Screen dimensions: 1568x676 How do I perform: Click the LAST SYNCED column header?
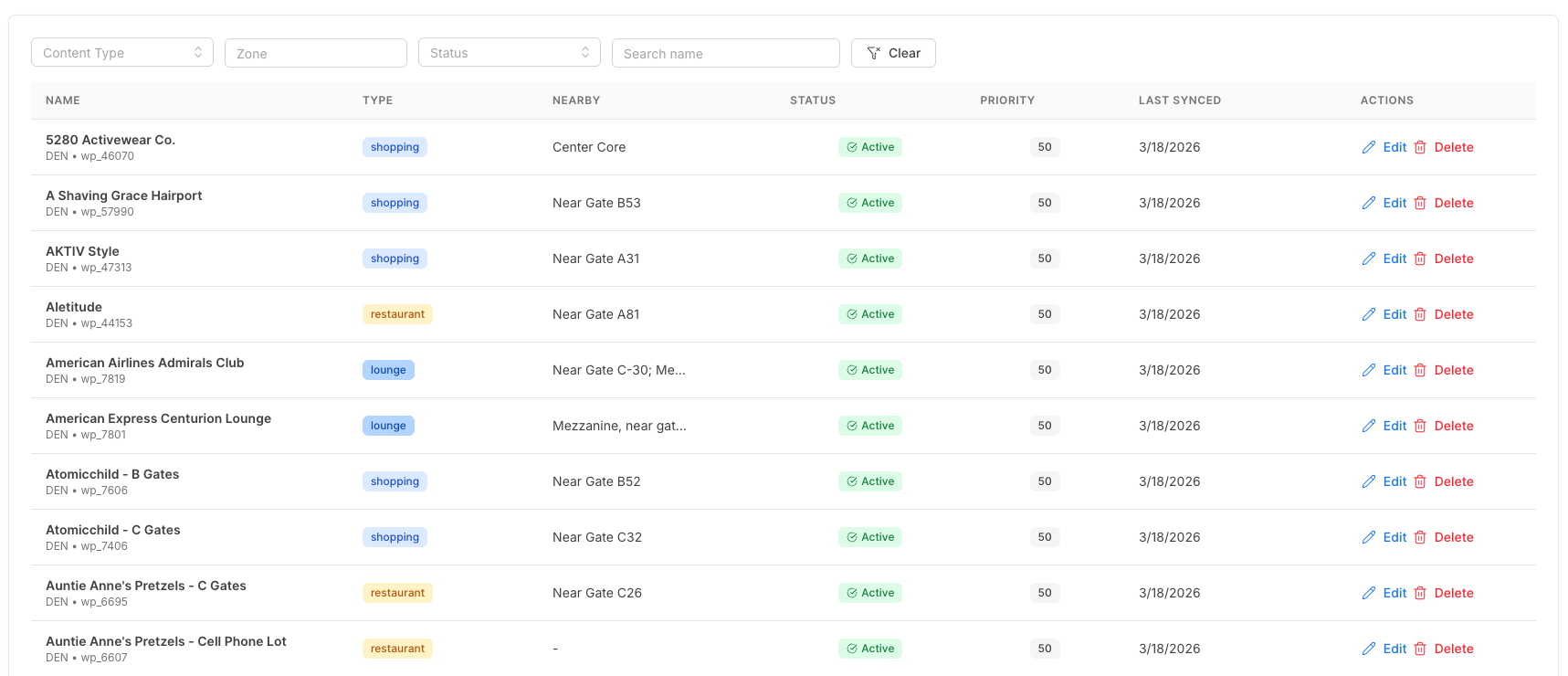click(x=1180, y=100)
